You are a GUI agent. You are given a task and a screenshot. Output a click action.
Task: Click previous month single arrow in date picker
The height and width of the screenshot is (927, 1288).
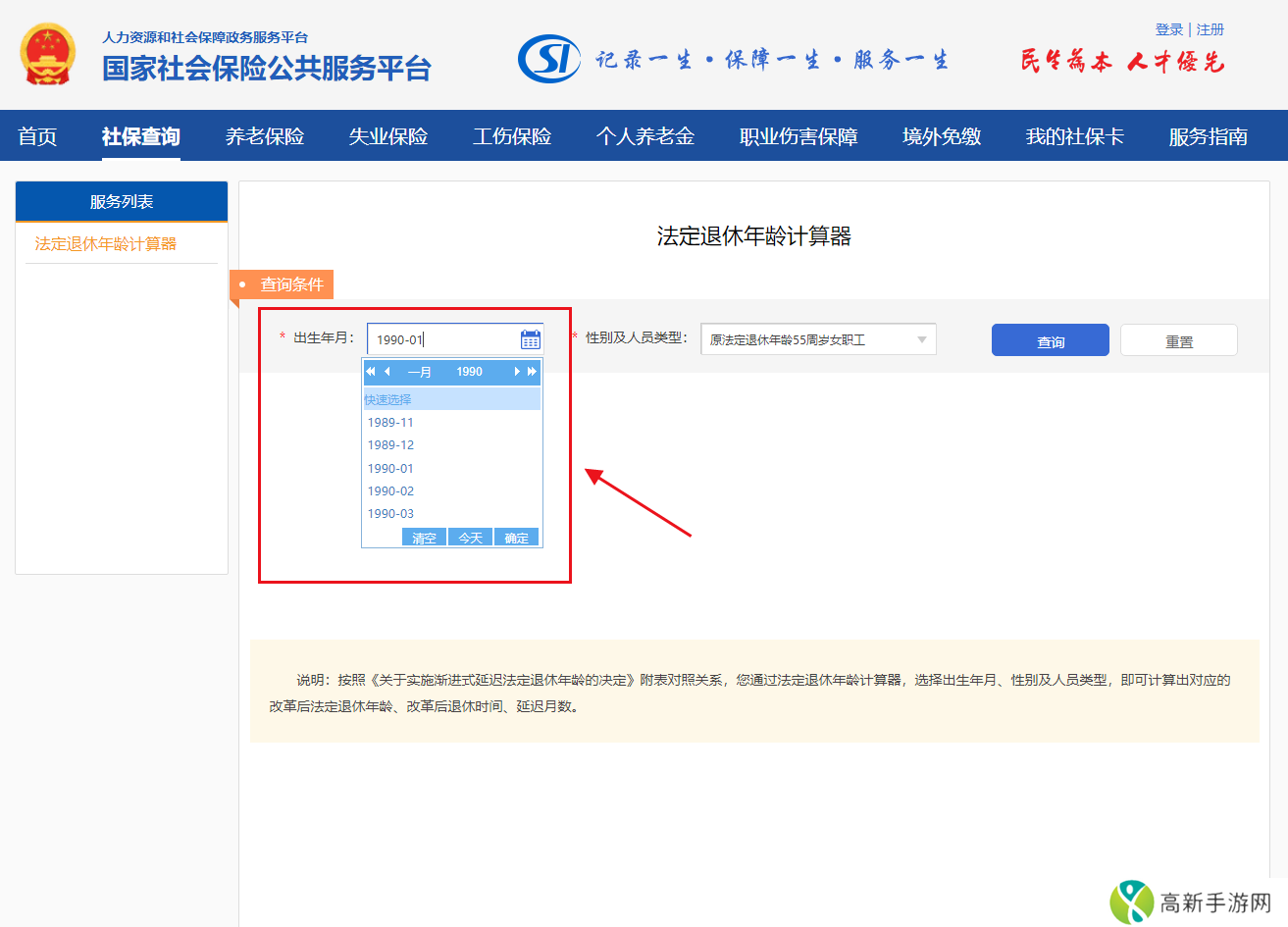[x=387, y=372]
